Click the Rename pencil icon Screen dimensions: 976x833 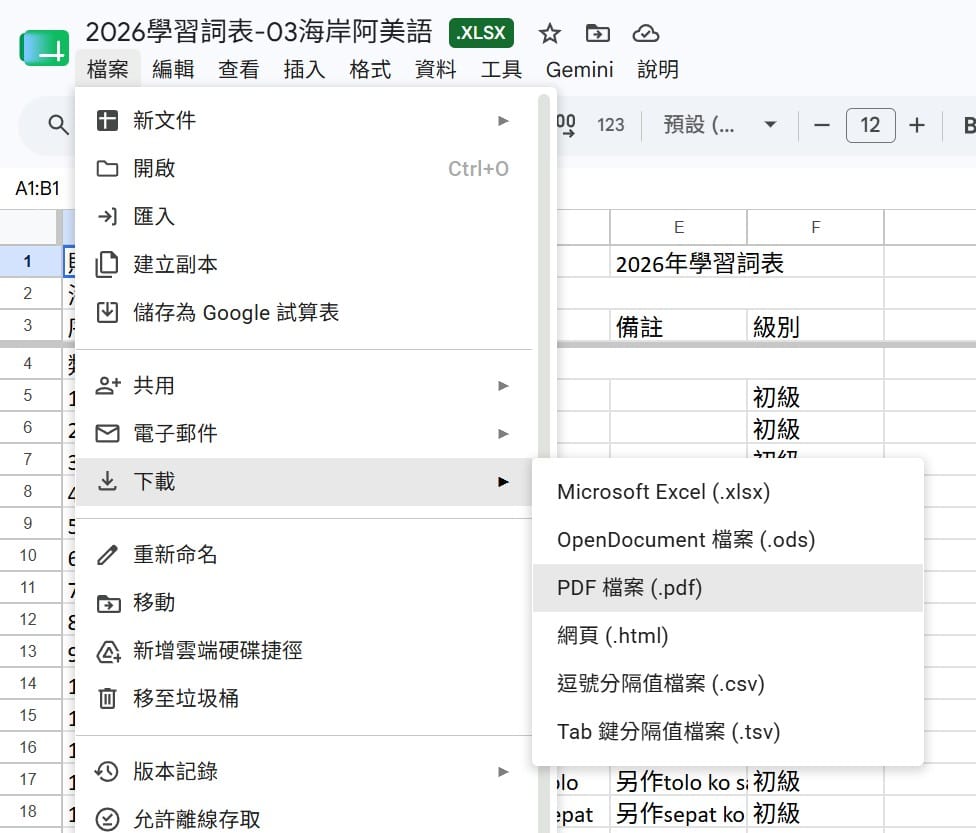pyautogui.click(x=107, y=554)
